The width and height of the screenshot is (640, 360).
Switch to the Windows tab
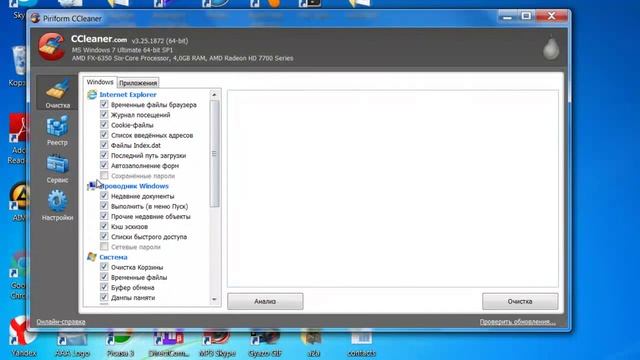click(x=100, y=82)
